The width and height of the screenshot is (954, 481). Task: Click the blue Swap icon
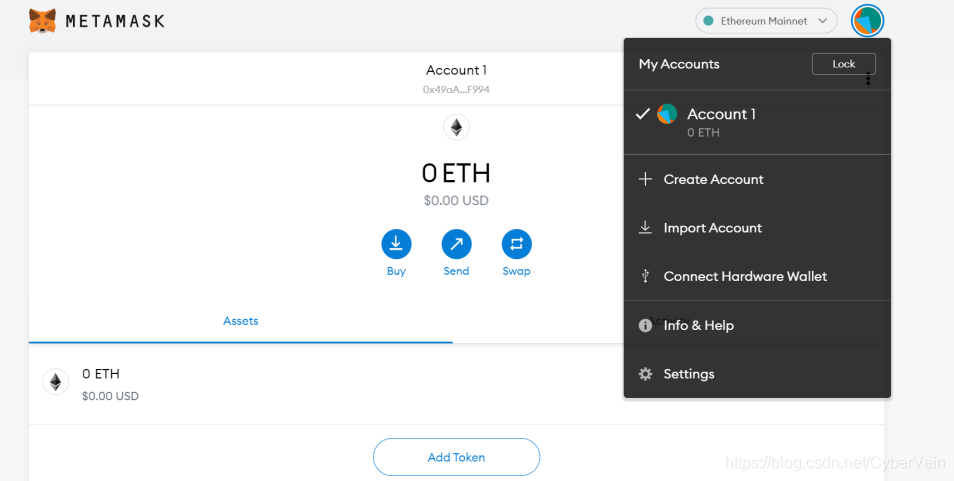click(x=517, y=244)
